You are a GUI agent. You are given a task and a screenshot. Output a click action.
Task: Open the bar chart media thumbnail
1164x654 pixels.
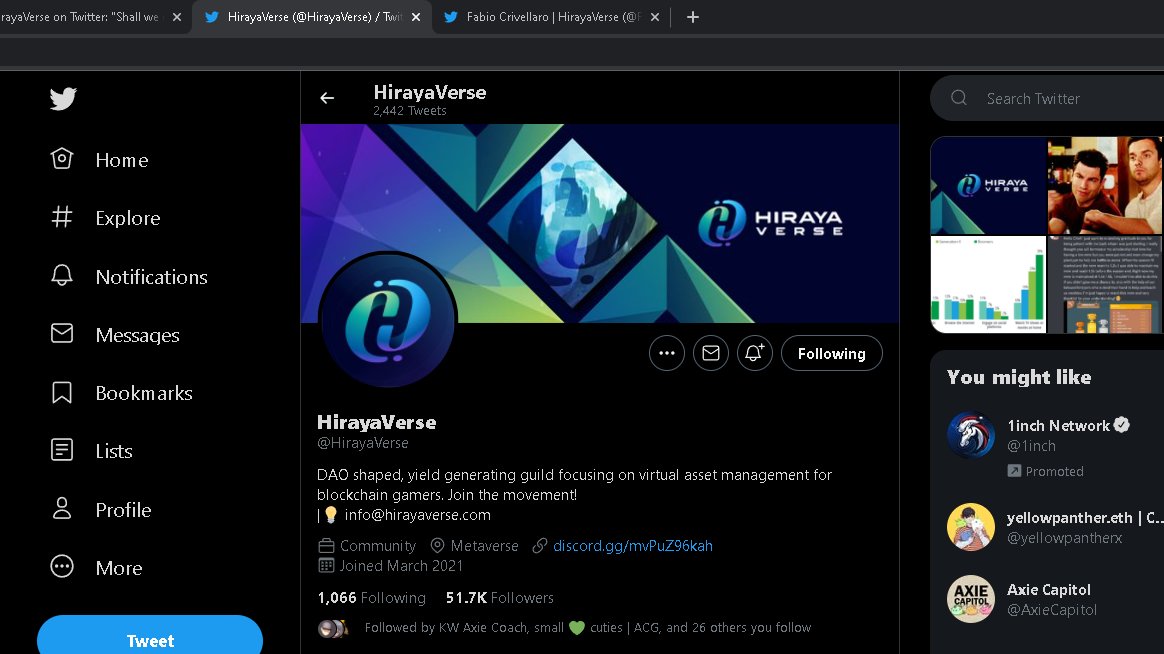[988, 284]
